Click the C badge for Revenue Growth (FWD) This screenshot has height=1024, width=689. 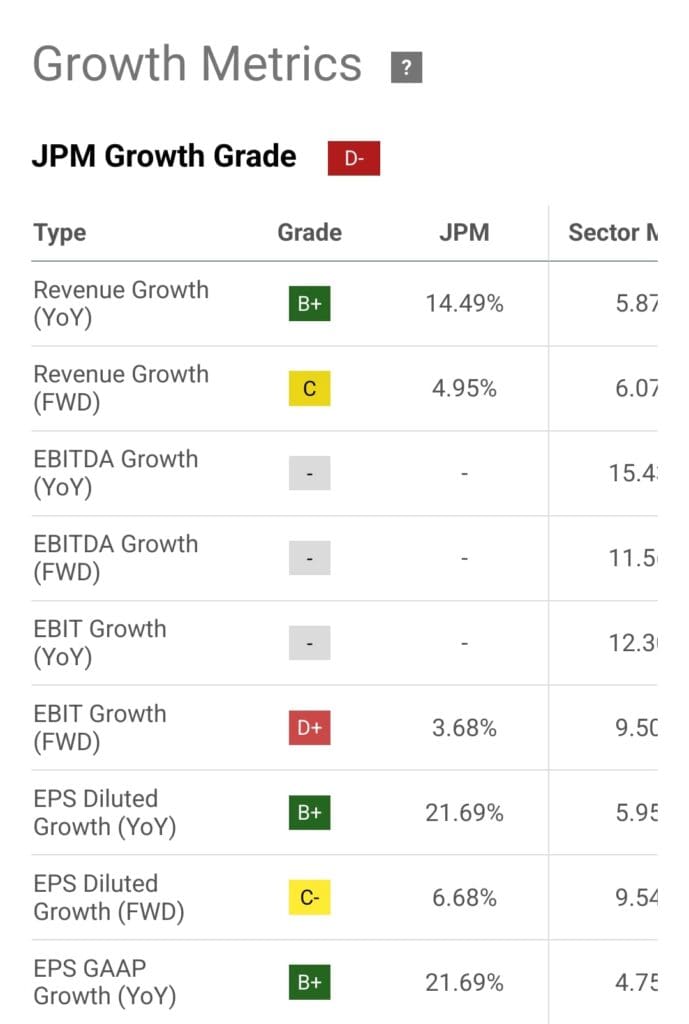point(309,388)
